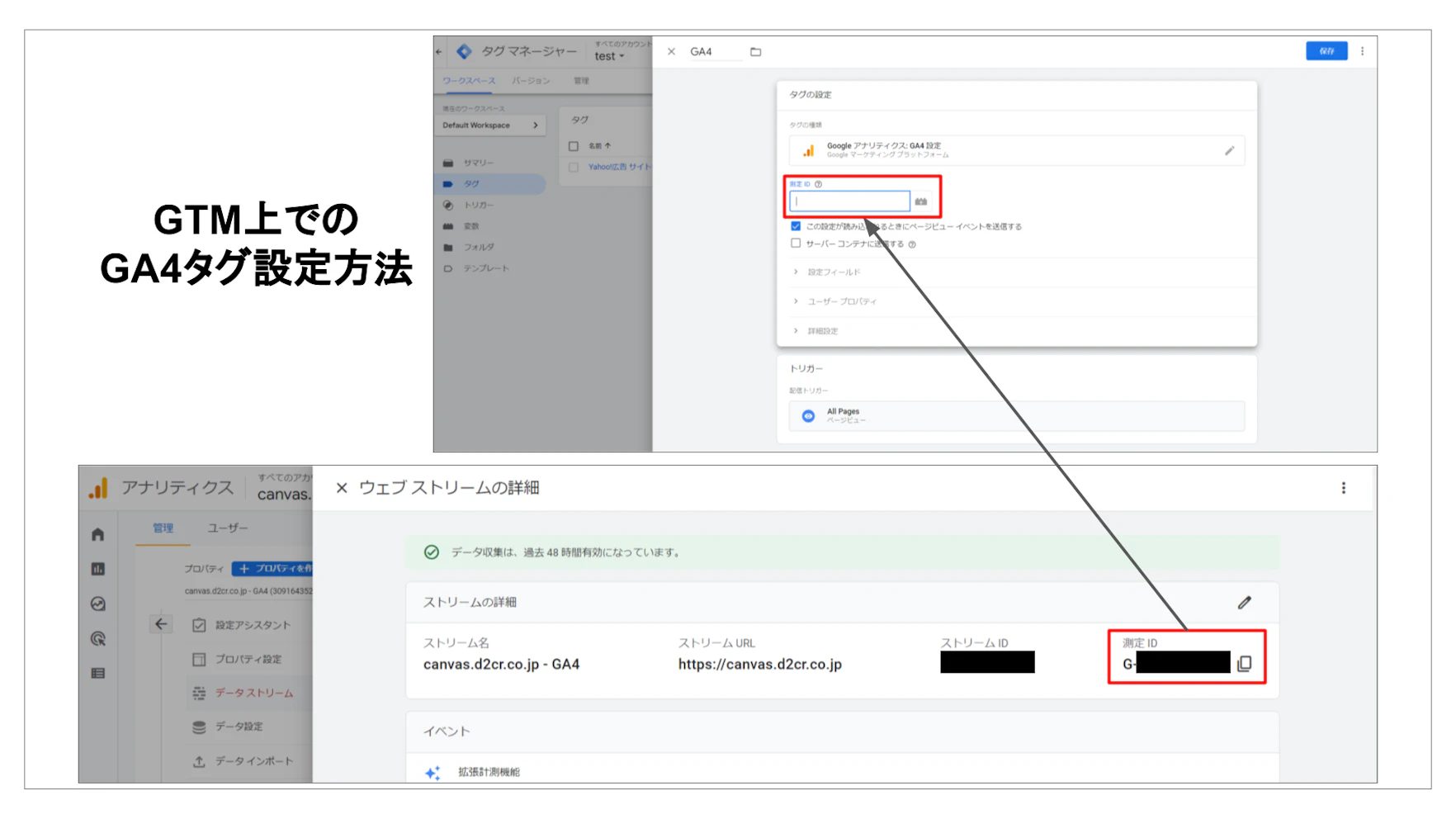Open 変数 in Tag Manager sidebar

[471, 226]
